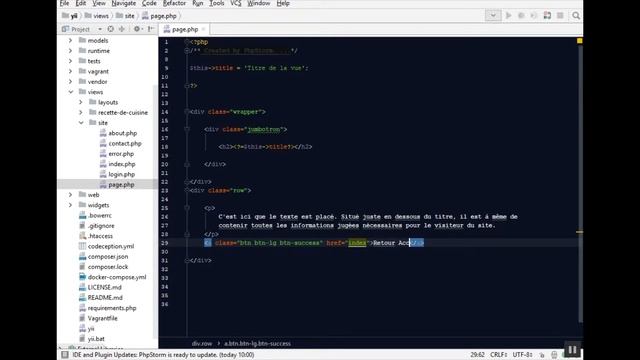Click the scroll from source target icon

pos(111,29)
